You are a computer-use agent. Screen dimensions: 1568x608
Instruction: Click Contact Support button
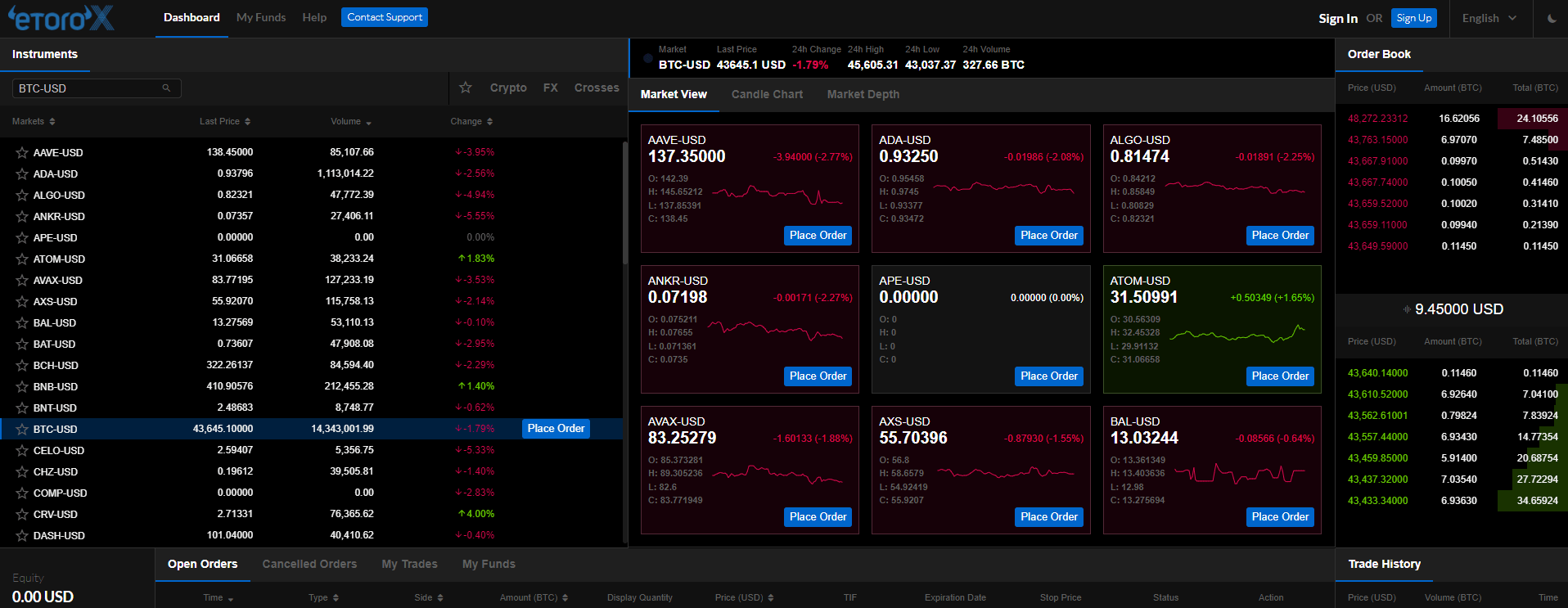point(385,17)
